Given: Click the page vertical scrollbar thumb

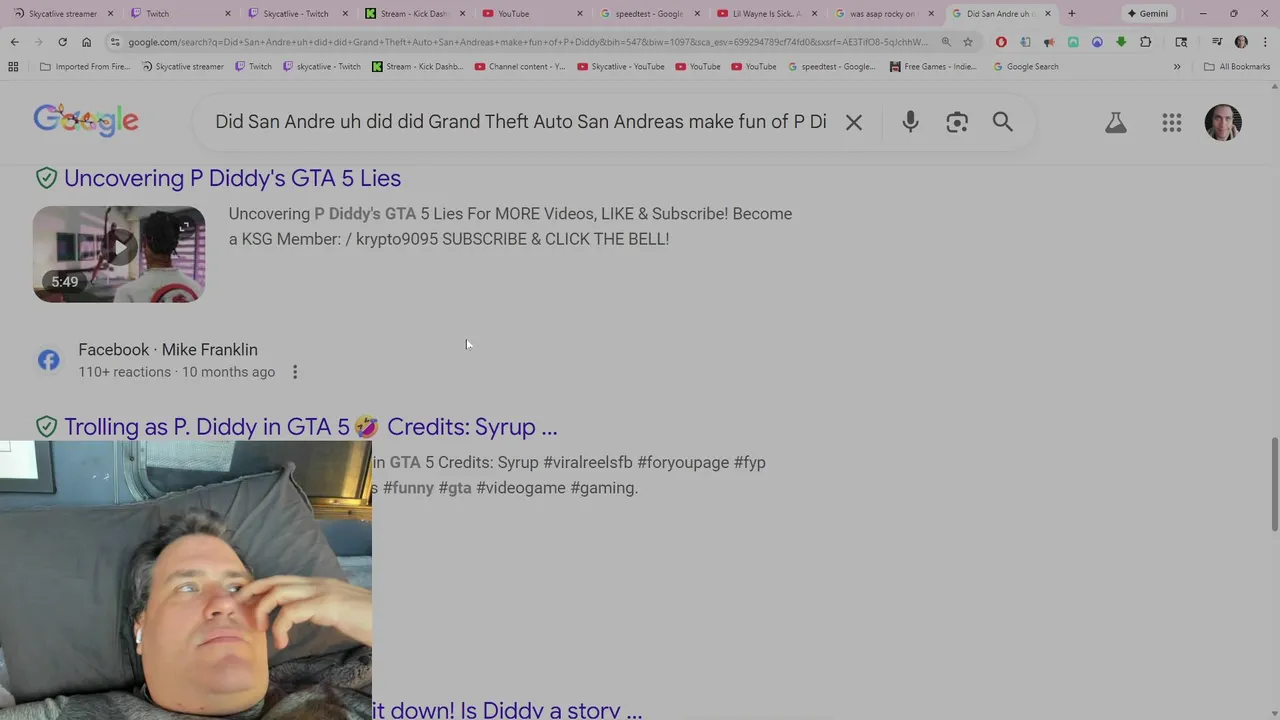Looking at the screenshot, I should (x=1274, y=484).
